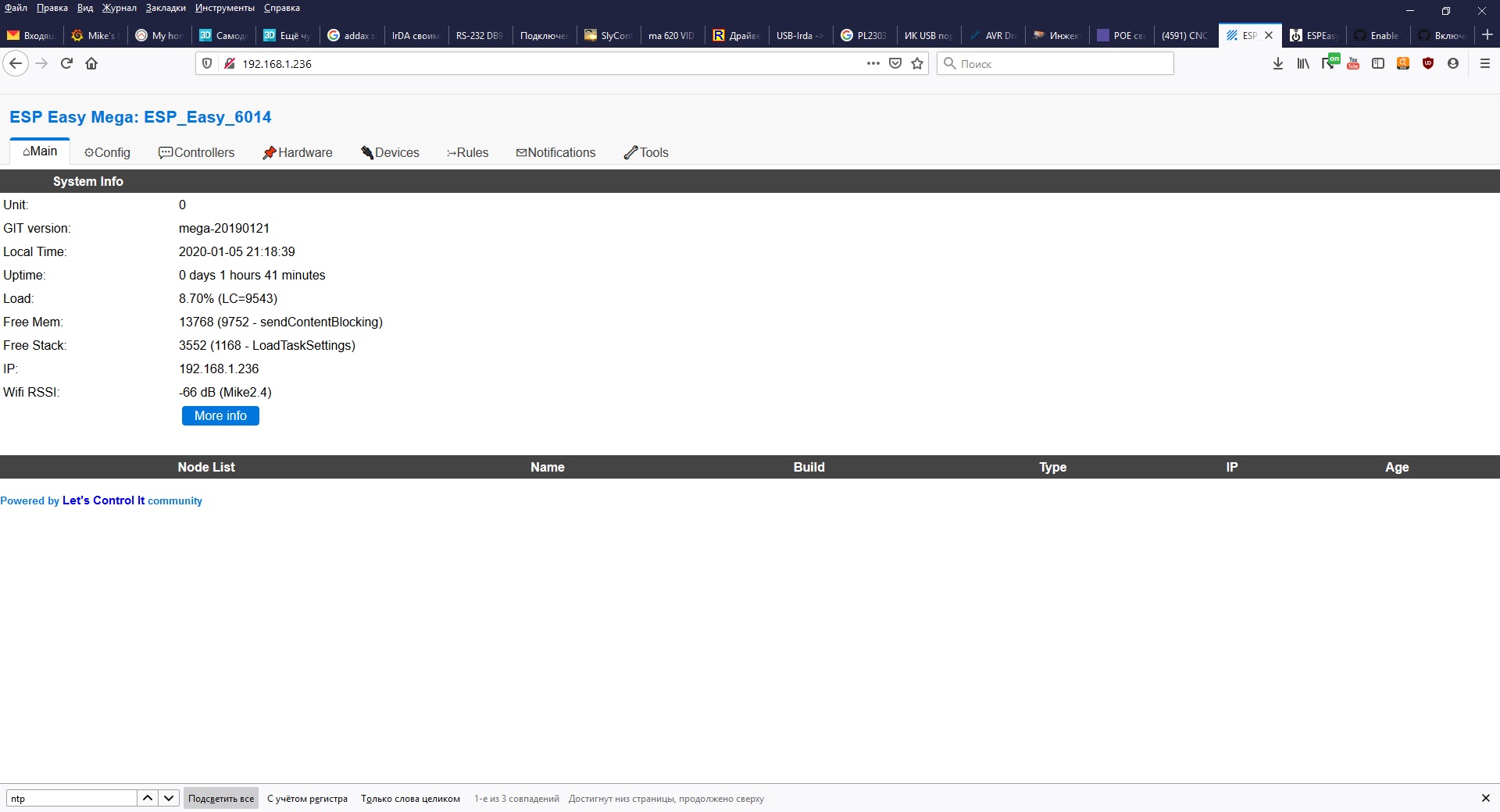Click the Save to Pocket icon
Viewport: 1500px width, 812px height.
[x=895, y=63]
